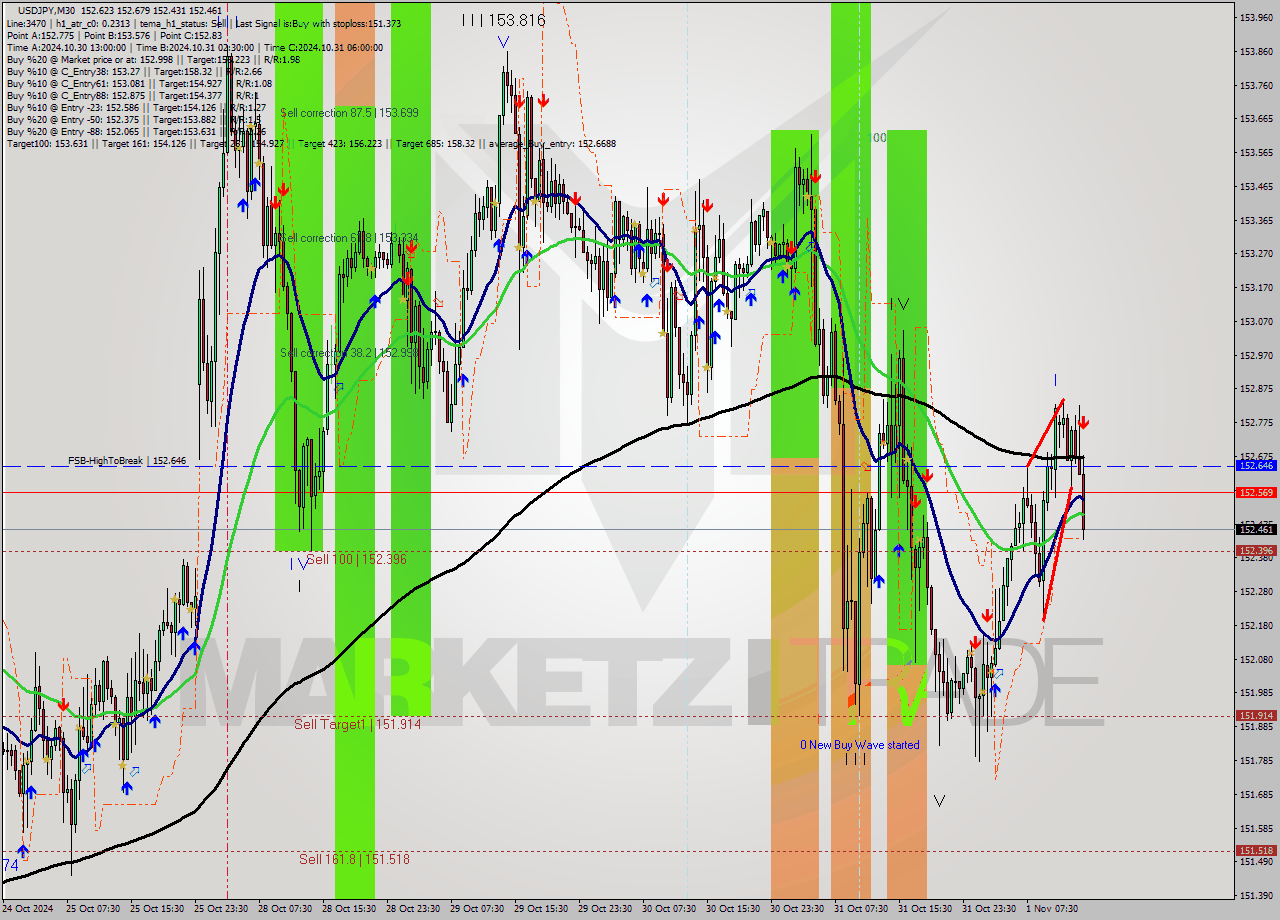Click the '24 Oct 2024' date label
This screenshot has height=920, width=1280.
coord(29,909)
